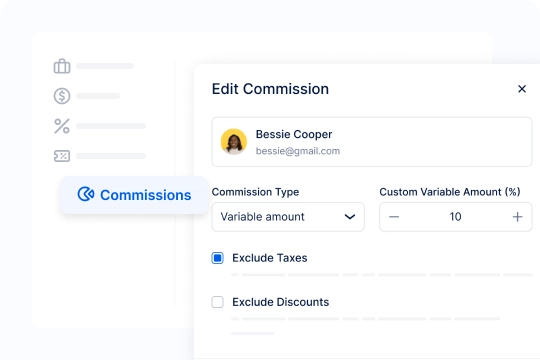The width and height of the screenshot is (540, 360).
Task: Click the amount field showing 10
Action: click(455, 217)
